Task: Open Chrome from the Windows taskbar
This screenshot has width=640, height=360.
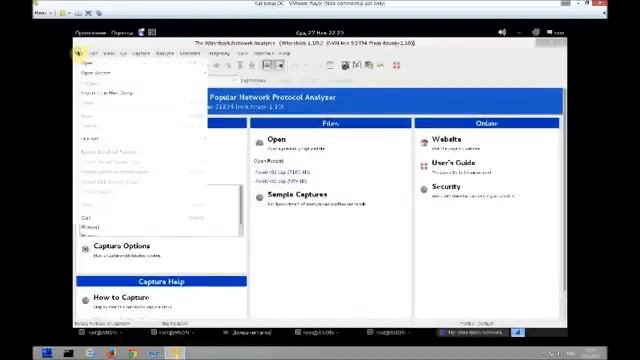Action: [x=132, y=353]
